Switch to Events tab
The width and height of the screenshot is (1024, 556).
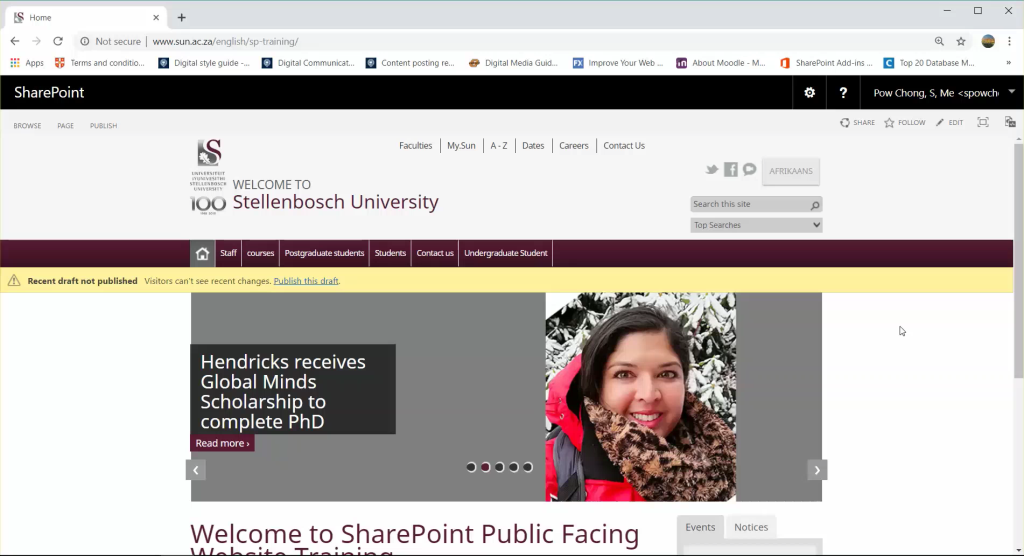(x=700, y=527)
